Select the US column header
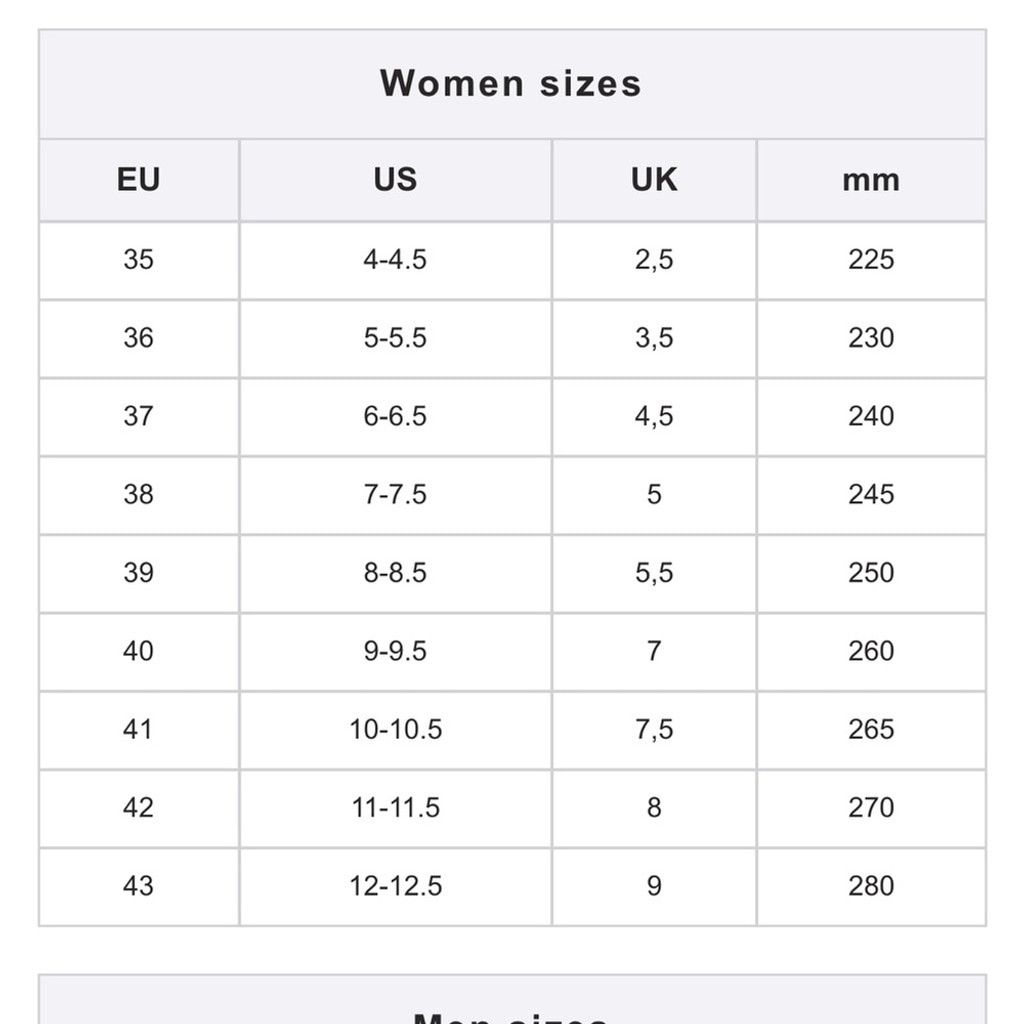The height and width of the screenshot is (1024, 1024). (x=396, y=180)
